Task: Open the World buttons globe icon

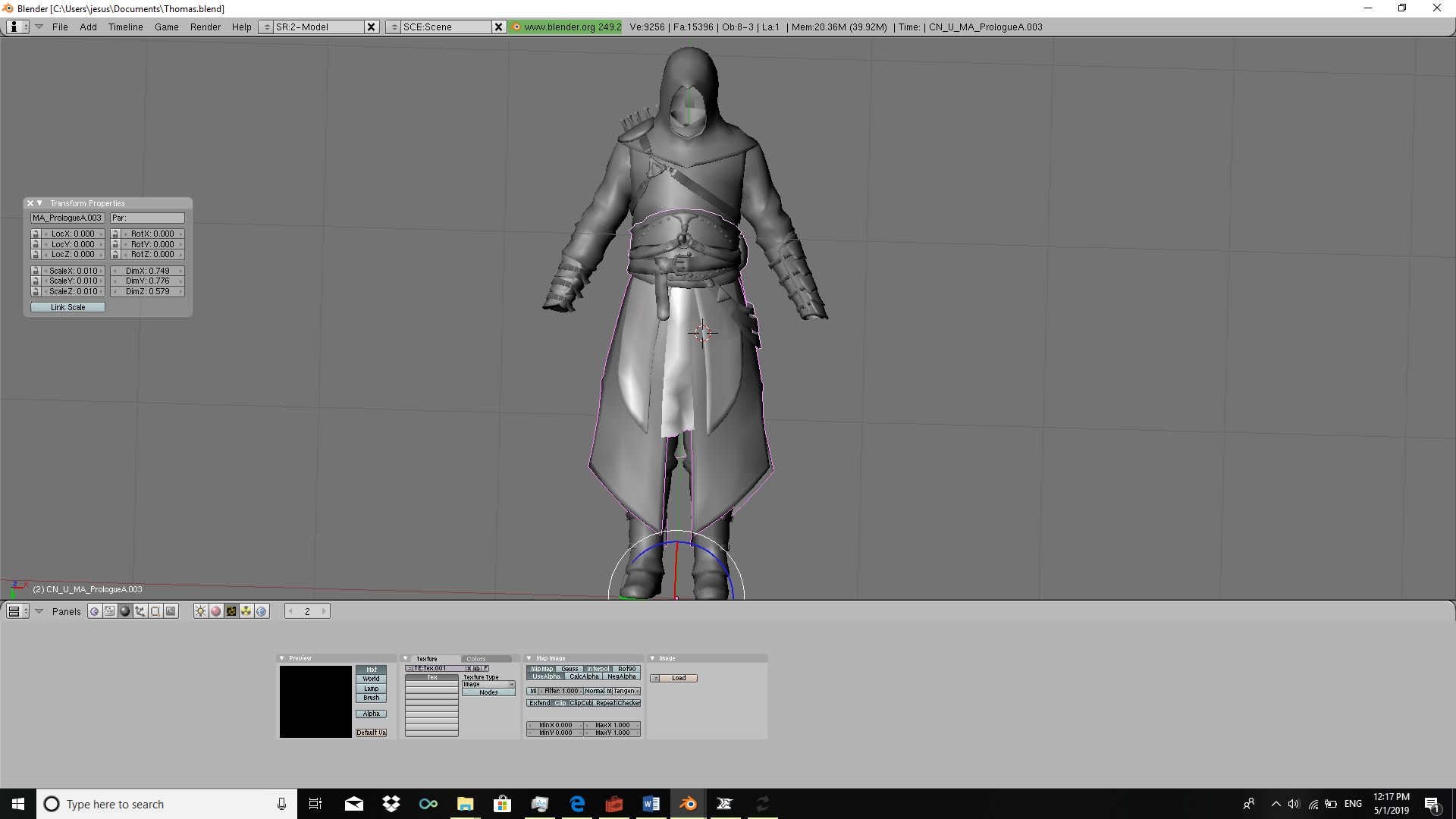Action: coord(262,611)
